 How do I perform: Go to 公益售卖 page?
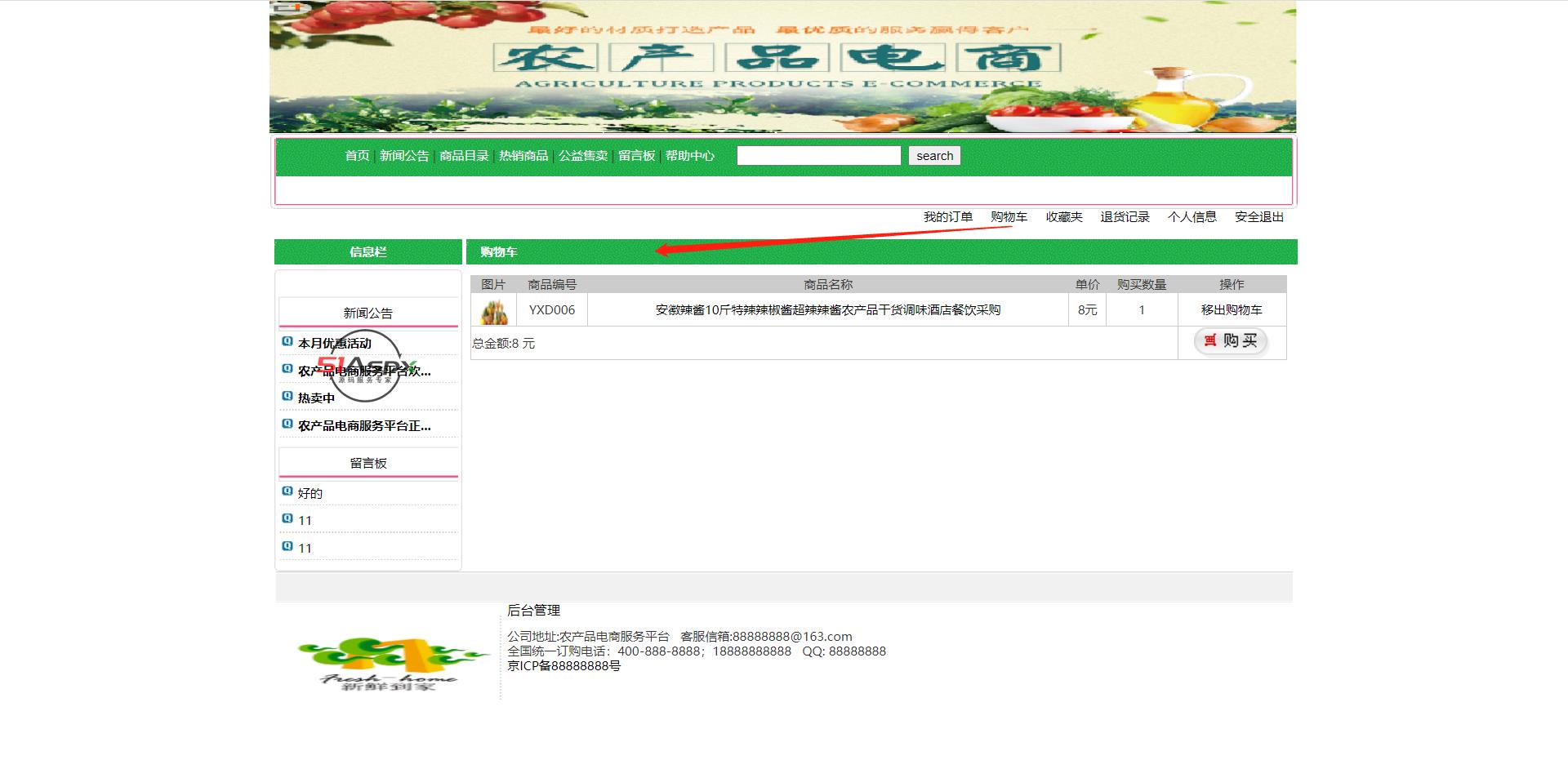[583, 156]
